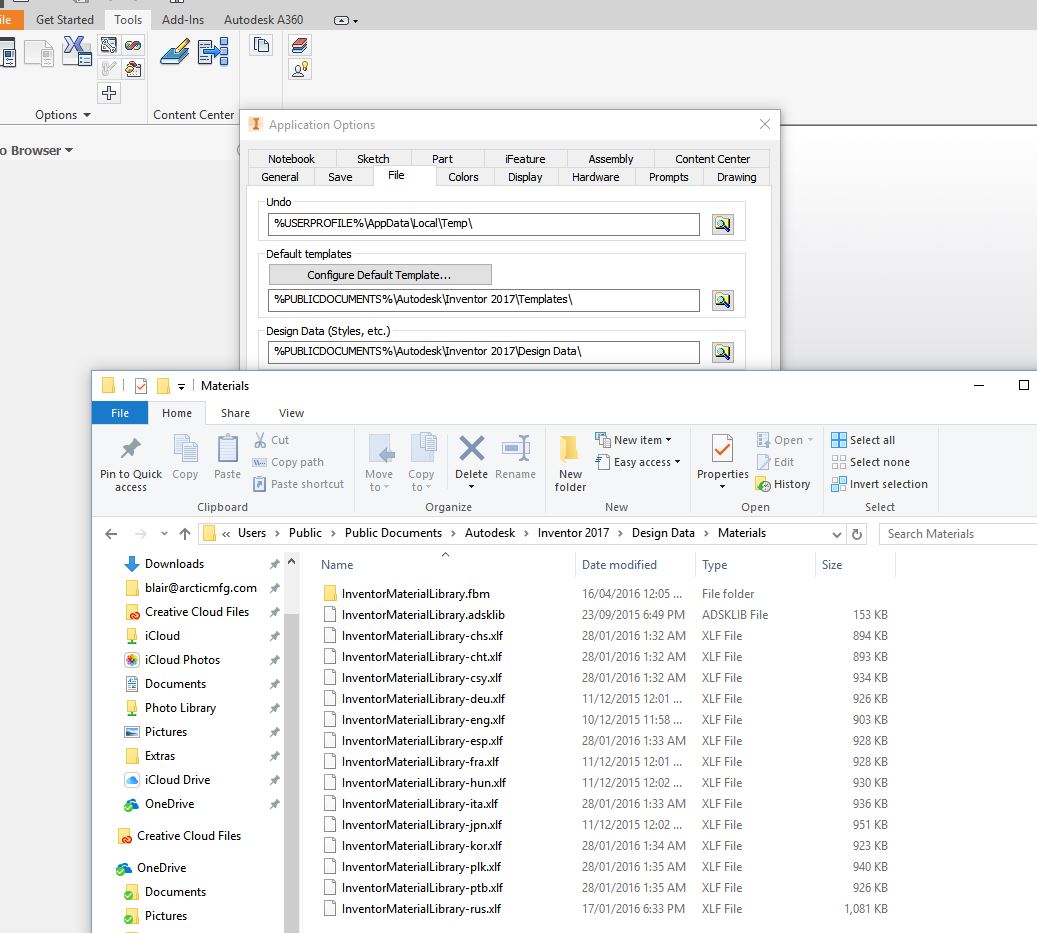Open the Tools ribbon tab in Inventor
Viewport: 1037px width, 933px height.
coord(128,20)
